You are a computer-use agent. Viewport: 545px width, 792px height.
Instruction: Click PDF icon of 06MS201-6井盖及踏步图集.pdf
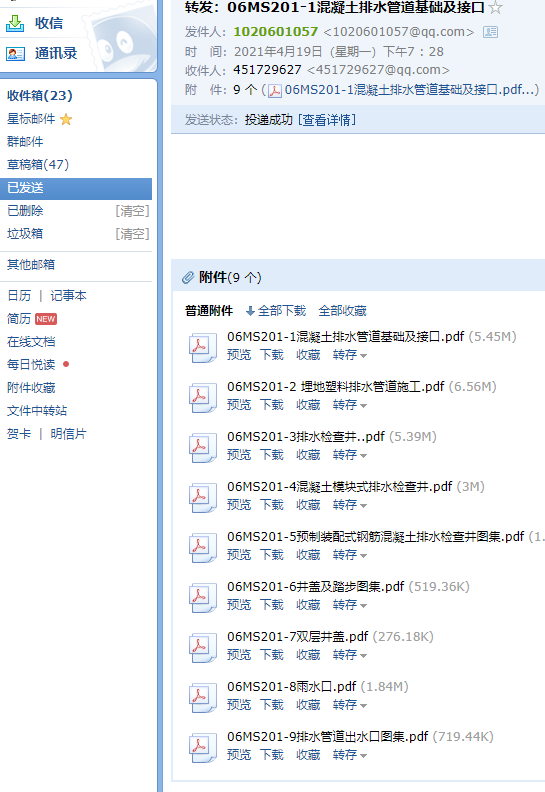click(x=202, y=597)
